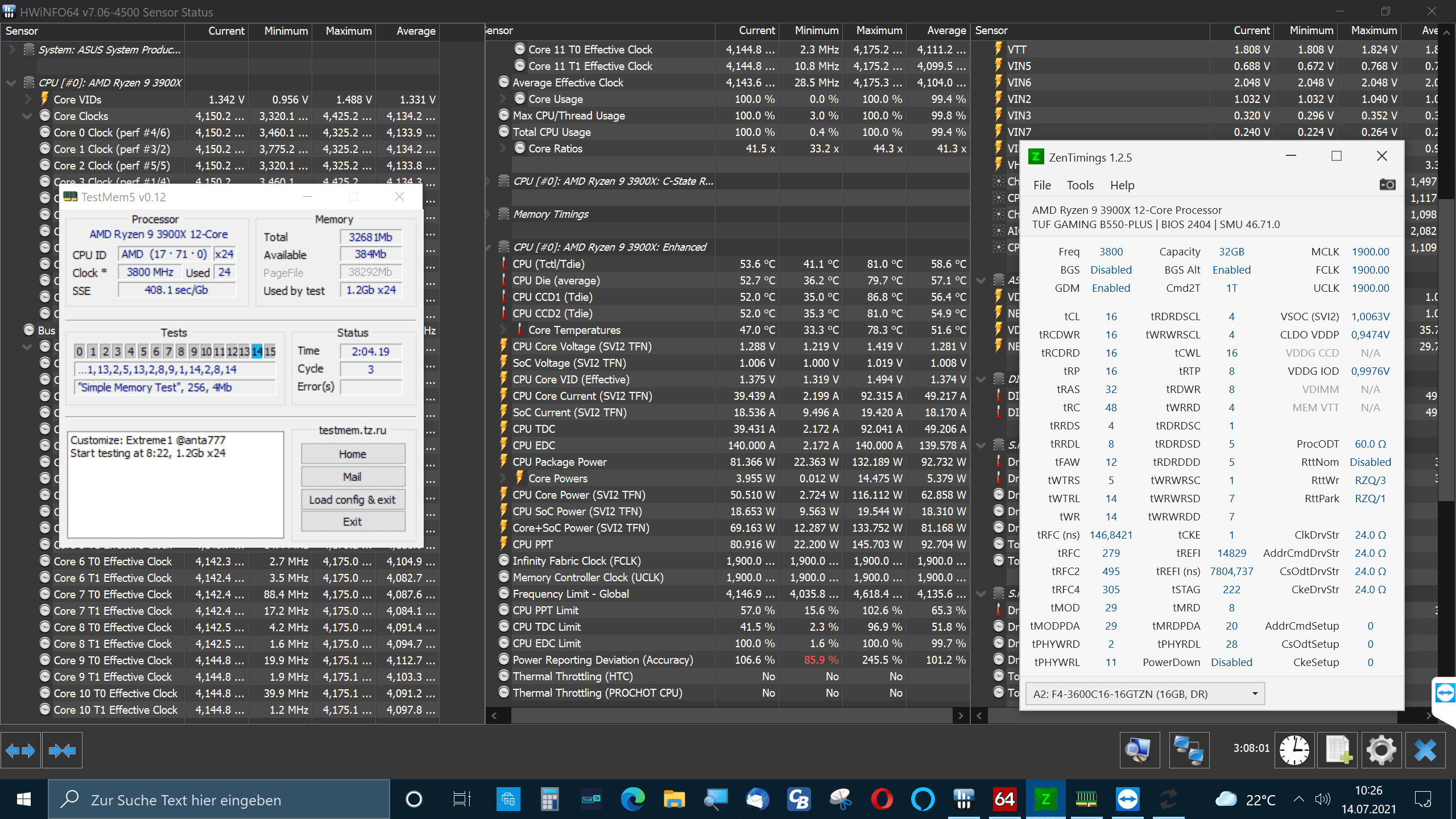Collapse the Core Clocks row
Image resolution: width=1456 pixels, height=819 pixels.
point(27,115)
